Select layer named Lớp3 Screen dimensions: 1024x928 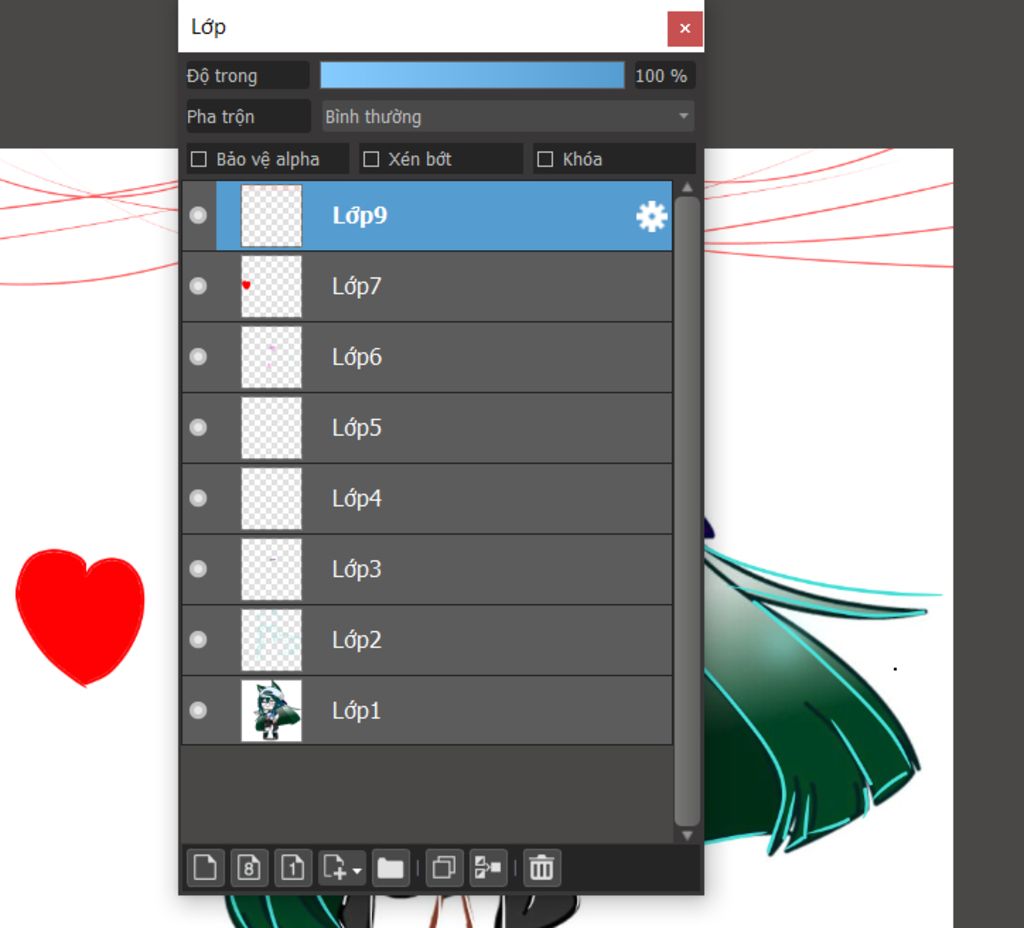(427, 569)
